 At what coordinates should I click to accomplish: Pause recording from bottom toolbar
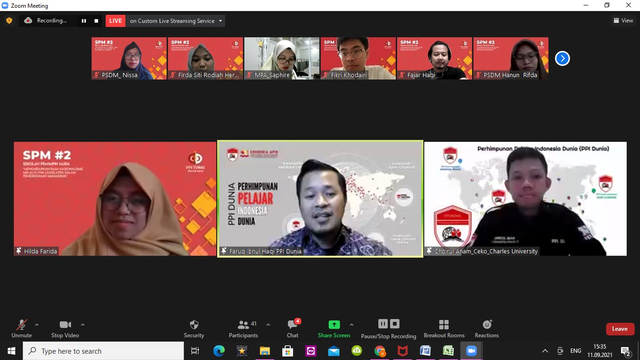point(382,324)
